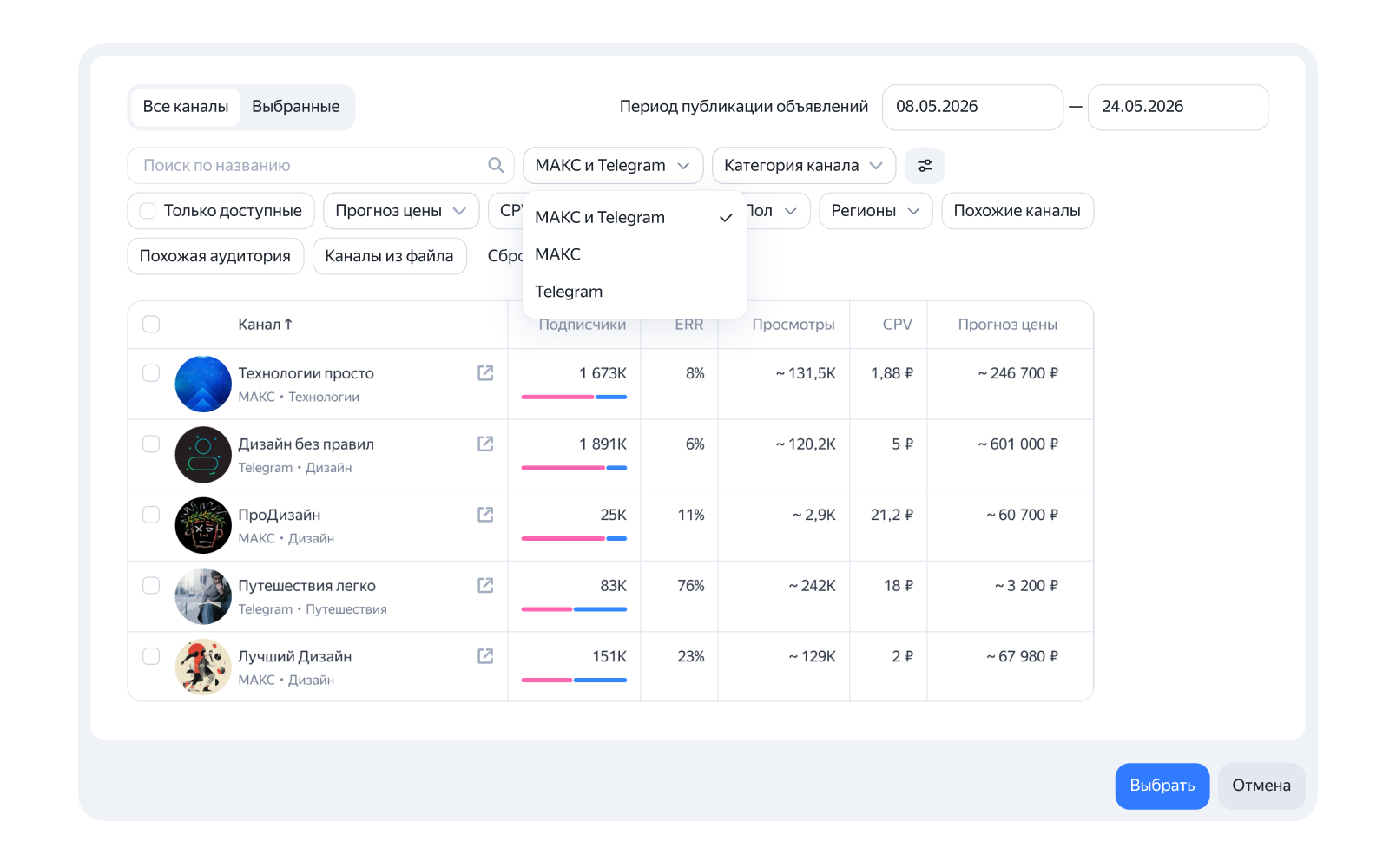Open external link for Лучший Дизайн

point(485,655)
